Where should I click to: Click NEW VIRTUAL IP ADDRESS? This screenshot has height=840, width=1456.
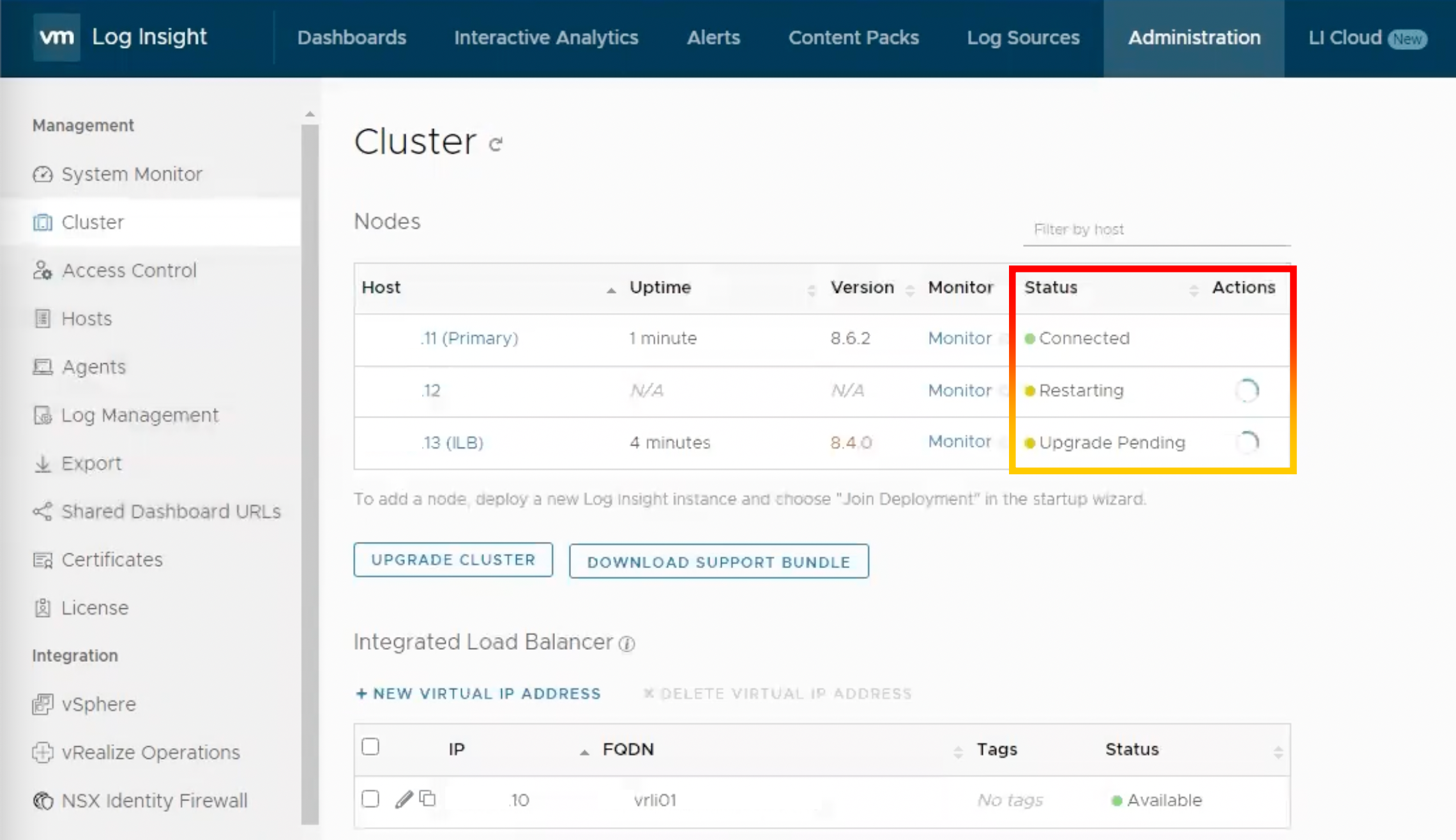[478, 694]
